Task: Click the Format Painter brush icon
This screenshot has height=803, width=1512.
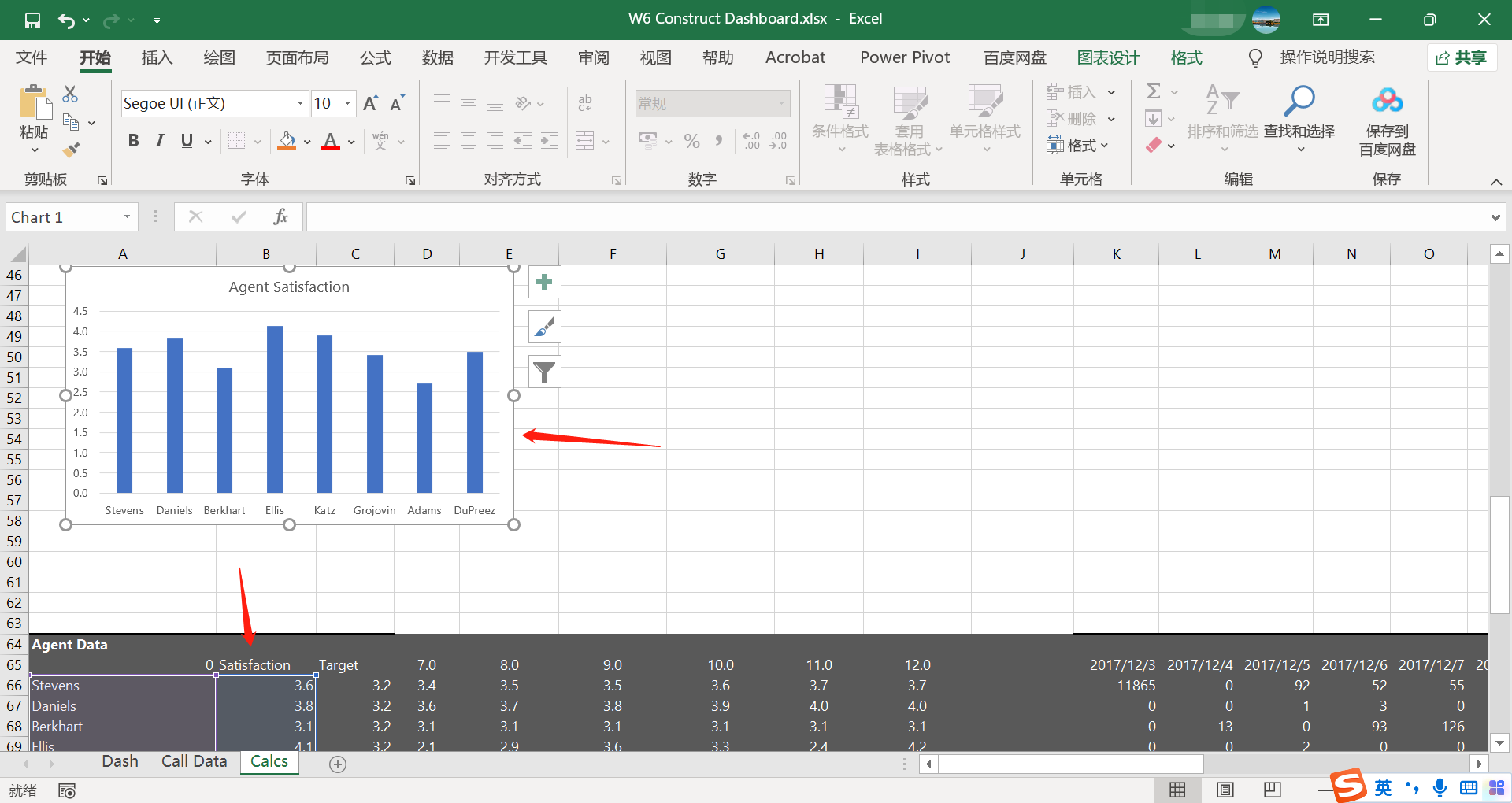Action: (71, 149)
